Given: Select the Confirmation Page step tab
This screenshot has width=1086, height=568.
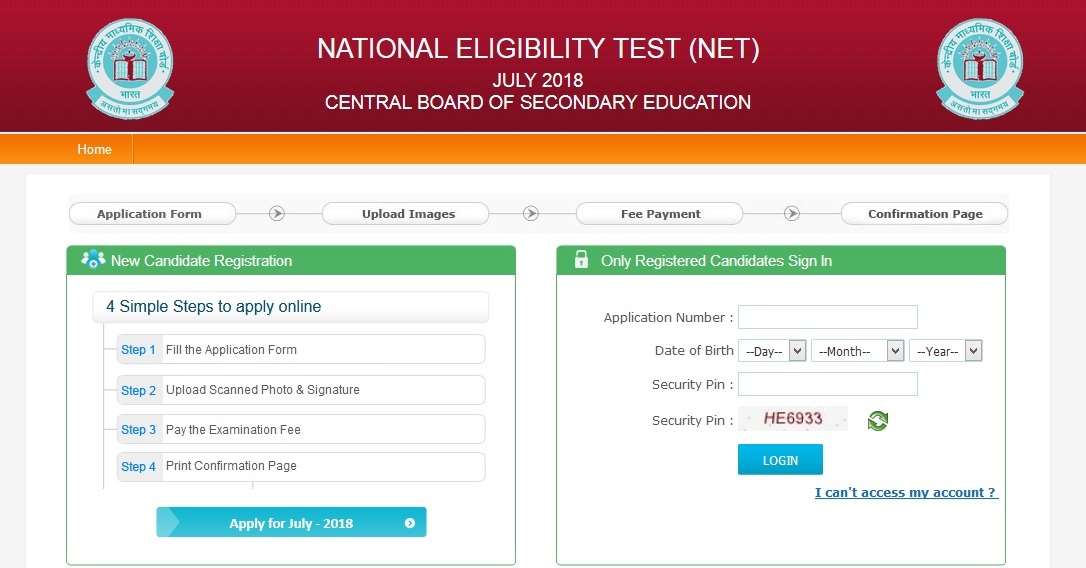Looking at the screenshot, I should click(925, 213).
